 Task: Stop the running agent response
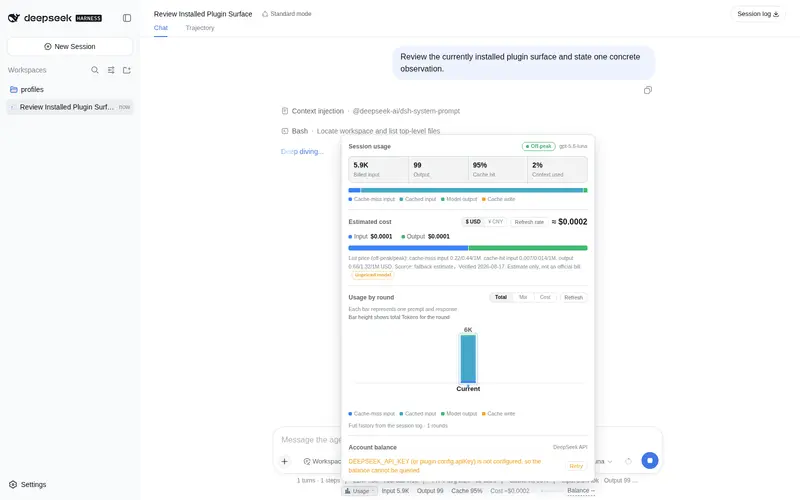pos(649,461)
